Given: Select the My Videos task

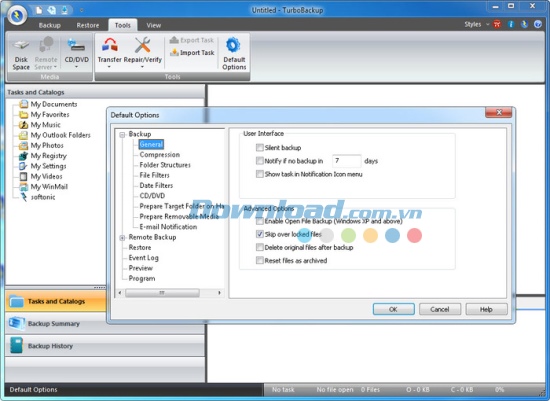Looking at the screenshot, I should [41, 176].
